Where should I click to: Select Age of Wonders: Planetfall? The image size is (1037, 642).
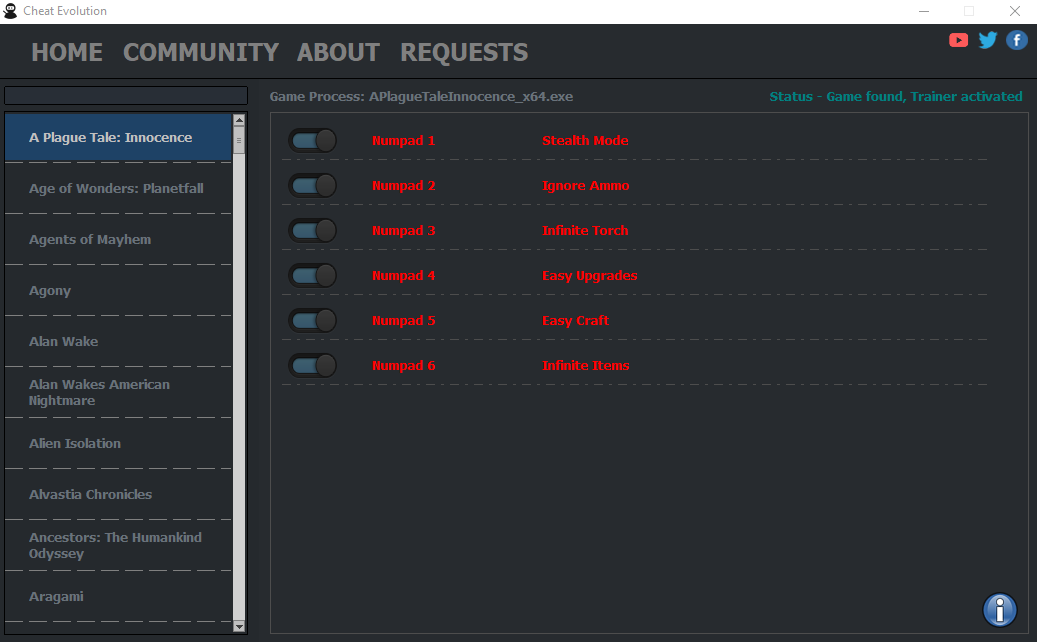(x=118, y=188)
